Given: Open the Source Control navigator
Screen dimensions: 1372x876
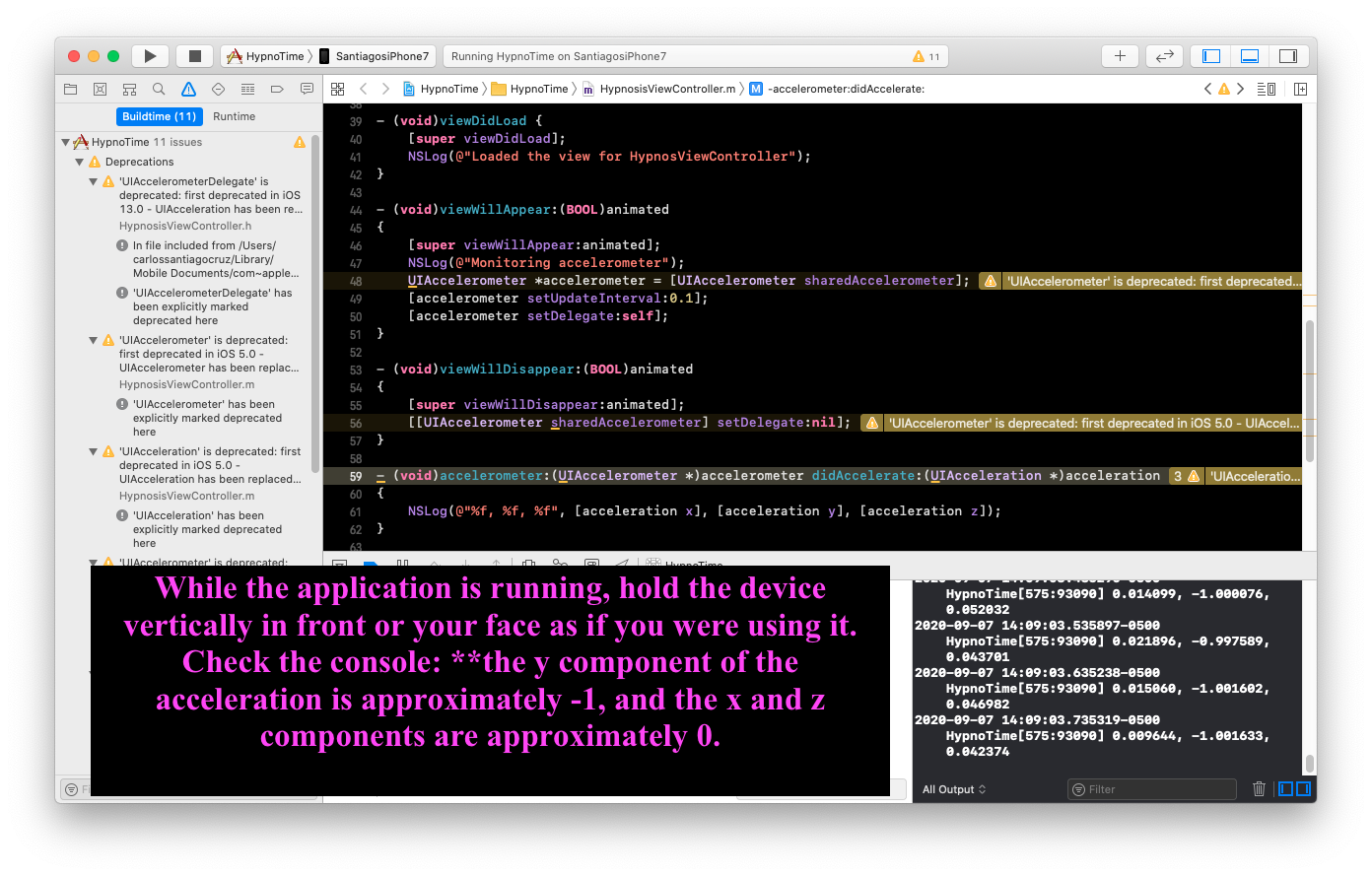Looking at the screenshot, I should coord(100,89).
